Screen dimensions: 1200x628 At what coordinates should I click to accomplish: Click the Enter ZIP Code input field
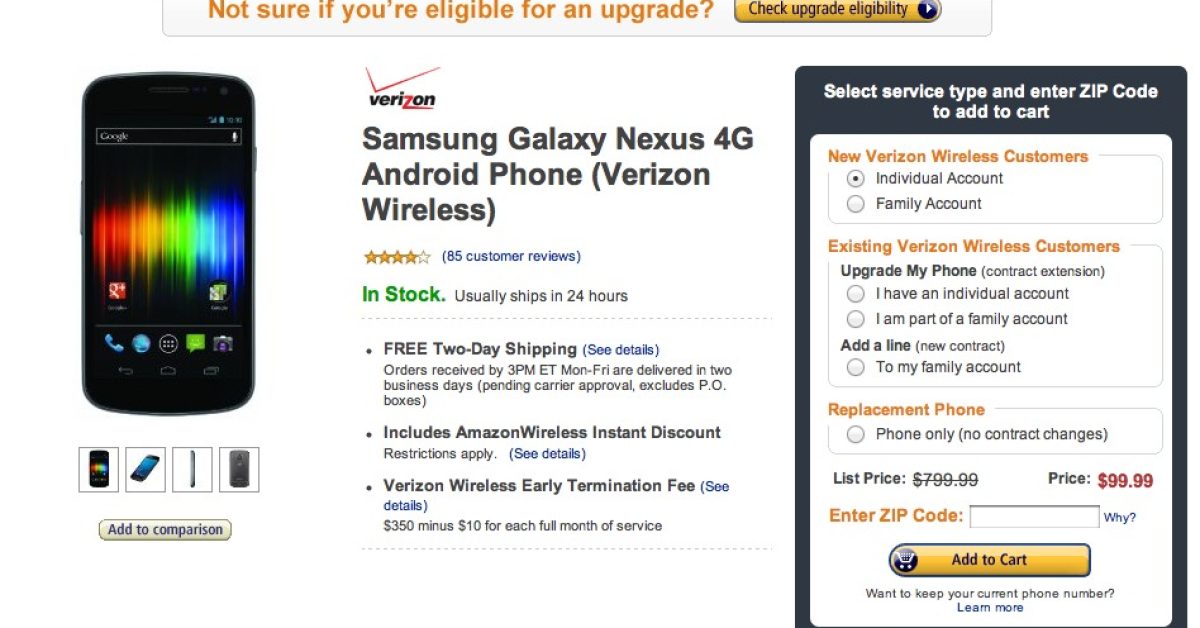click(x=1034, y=517)
